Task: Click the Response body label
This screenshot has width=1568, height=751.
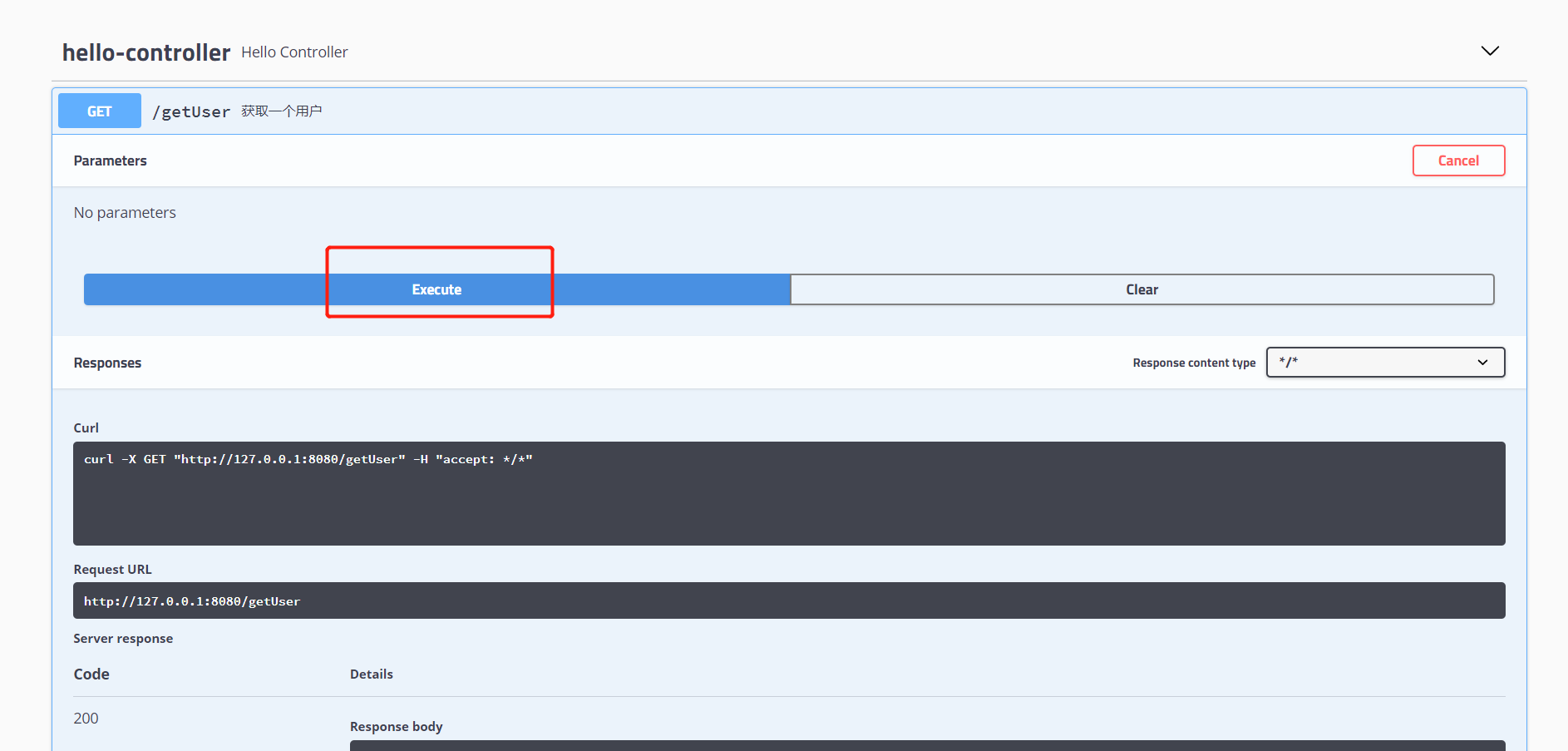Action: pyautogui.click(x=396, y=727)
